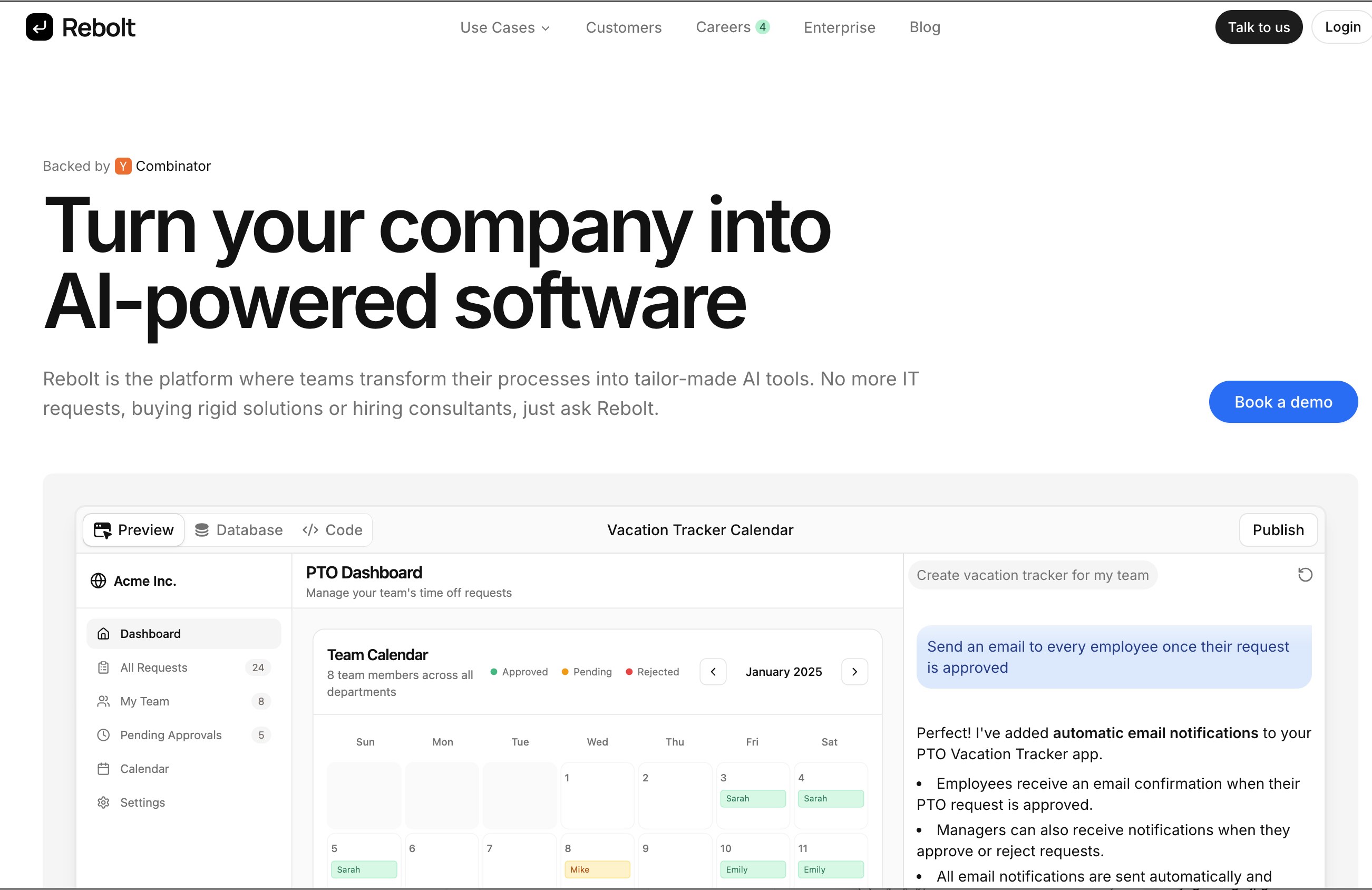Click the Create vacation tracker prompt field
The height and width of the screenshot is (890, 1372).
(x=1032, y=575)
